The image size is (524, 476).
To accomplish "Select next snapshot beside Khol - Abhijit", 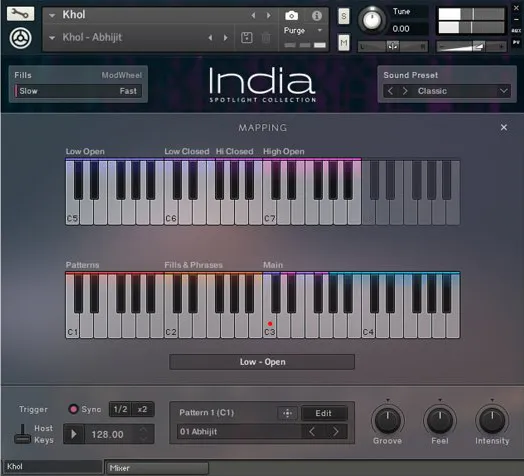I will click(x=226, y=38).
